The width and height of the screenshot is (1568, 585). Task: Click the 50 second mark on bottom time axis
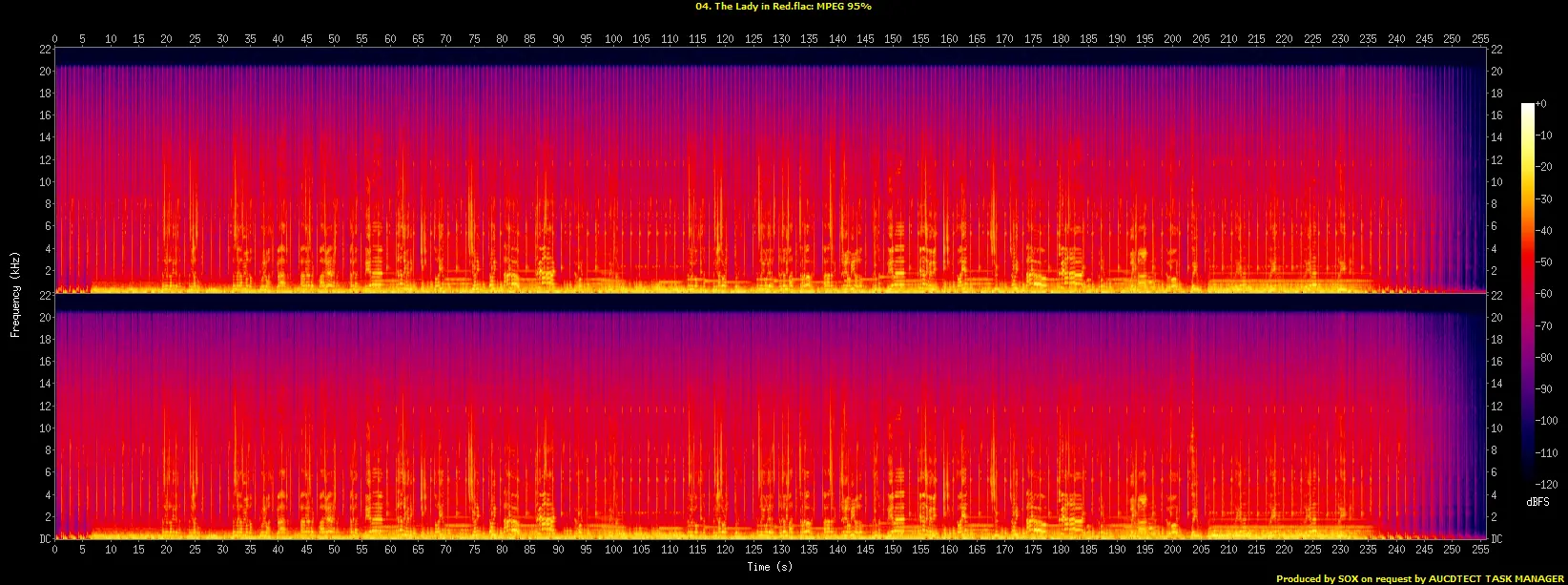tap(334, 550)
